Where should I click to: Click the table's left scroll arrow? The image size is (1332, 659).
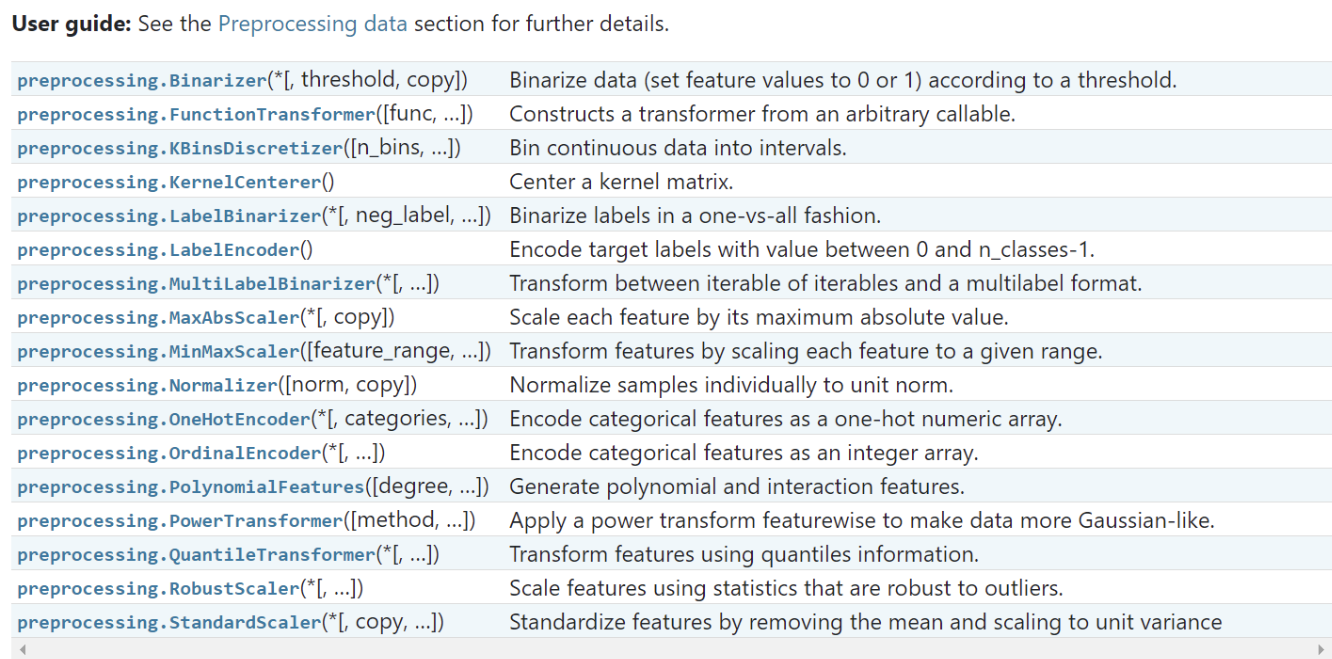20,649
